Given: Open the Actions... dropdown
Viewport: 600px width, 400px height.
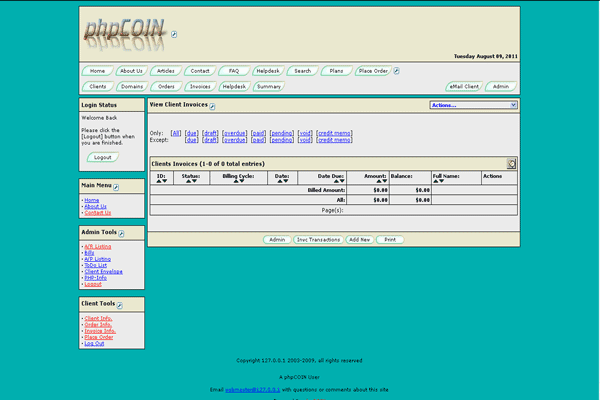Looking at the screenshot, I should (x=473, y=105).
